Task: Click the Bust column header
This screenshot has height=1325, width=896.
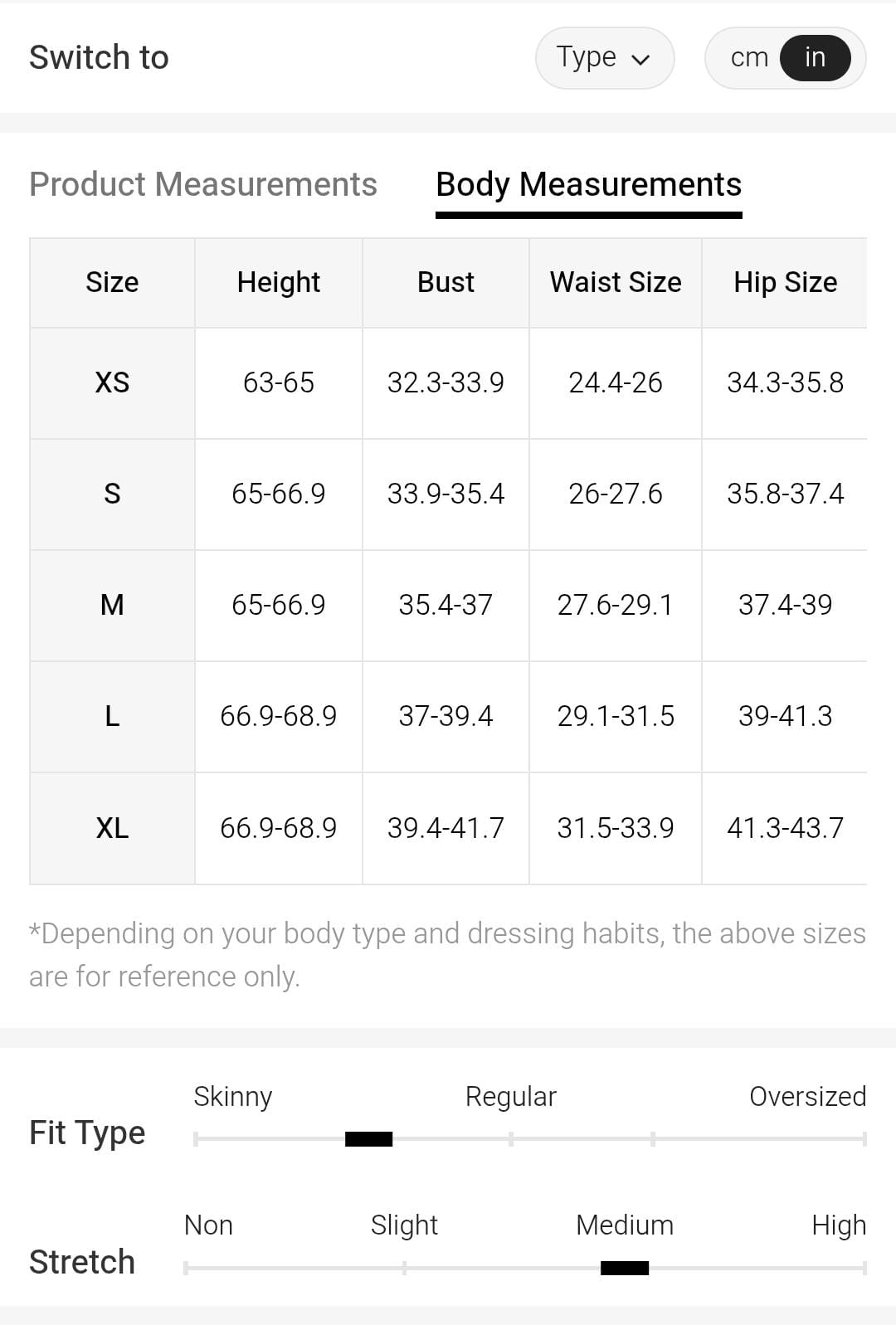Action: click(446, 282)
